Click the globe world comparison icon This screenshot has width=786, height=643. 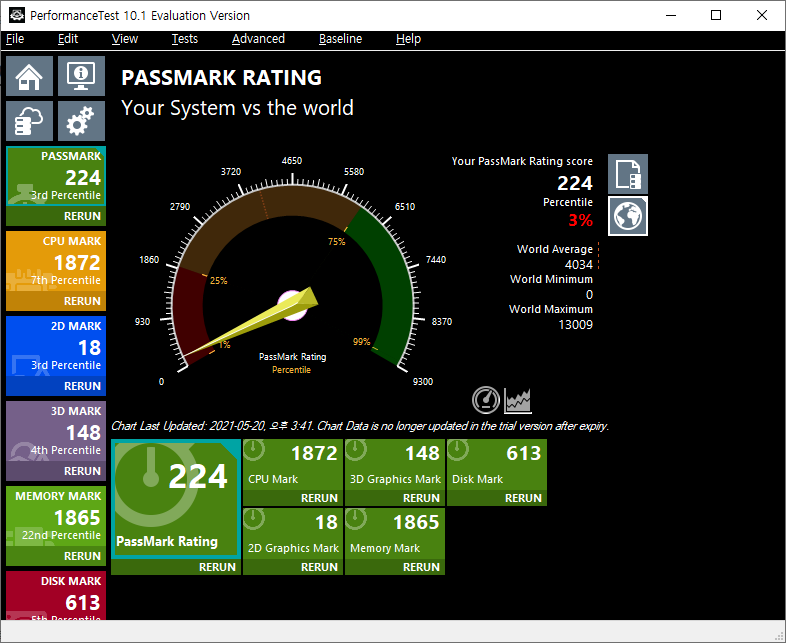click(x=628, y=216)
